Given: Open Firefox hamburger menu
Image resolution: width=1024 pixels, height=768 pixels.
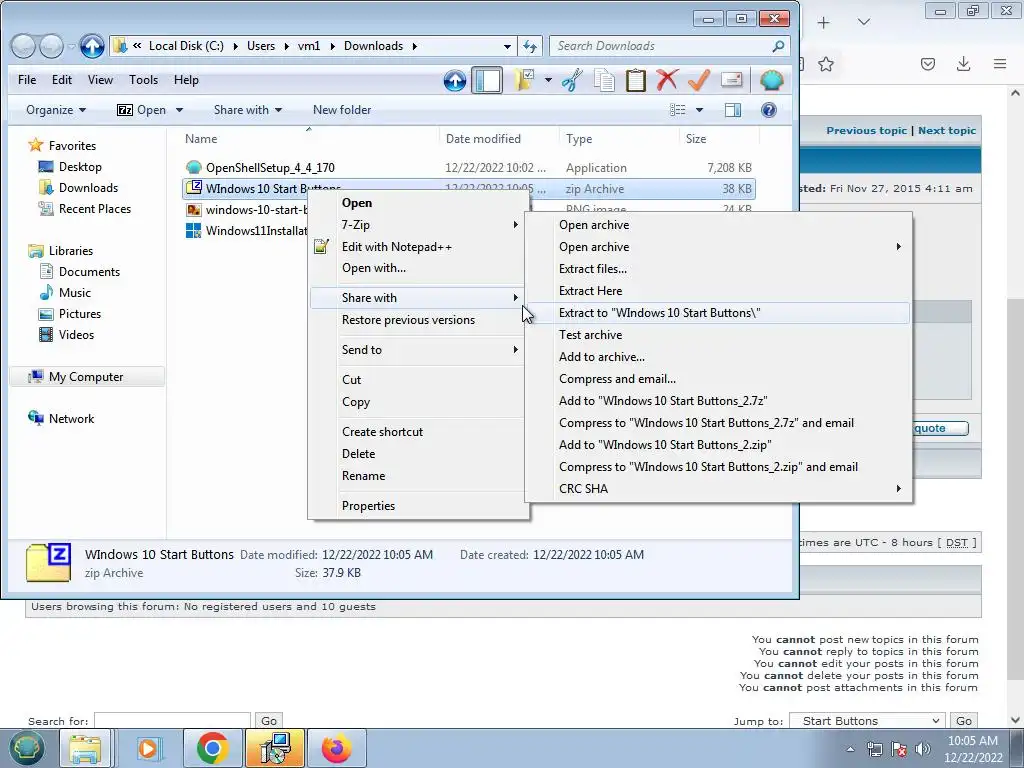Looking at the screenshot, I should point(1000,64).
